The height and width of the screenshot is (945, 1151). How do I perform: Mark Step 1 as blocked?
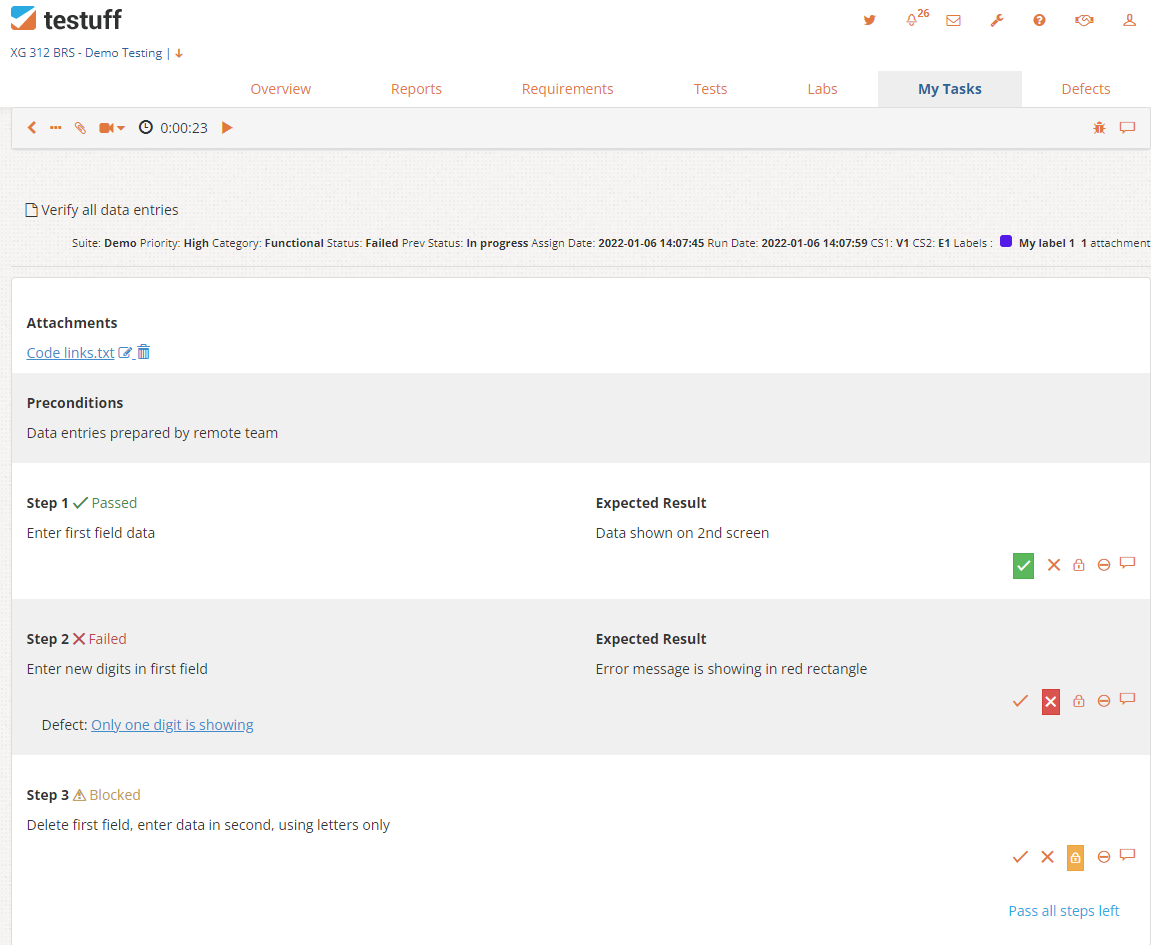(x=1078, y=565)
